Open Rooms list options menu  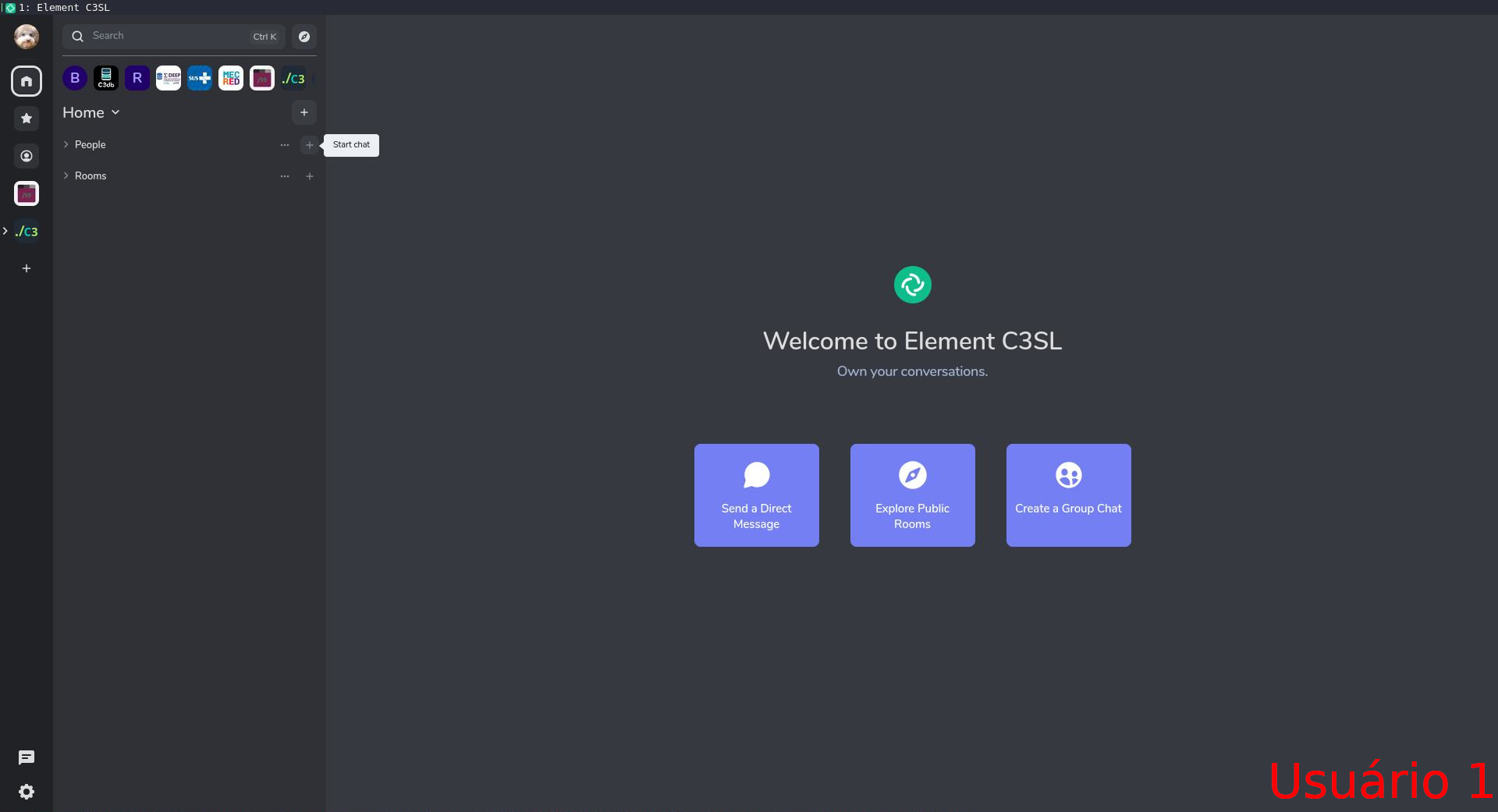285,176
